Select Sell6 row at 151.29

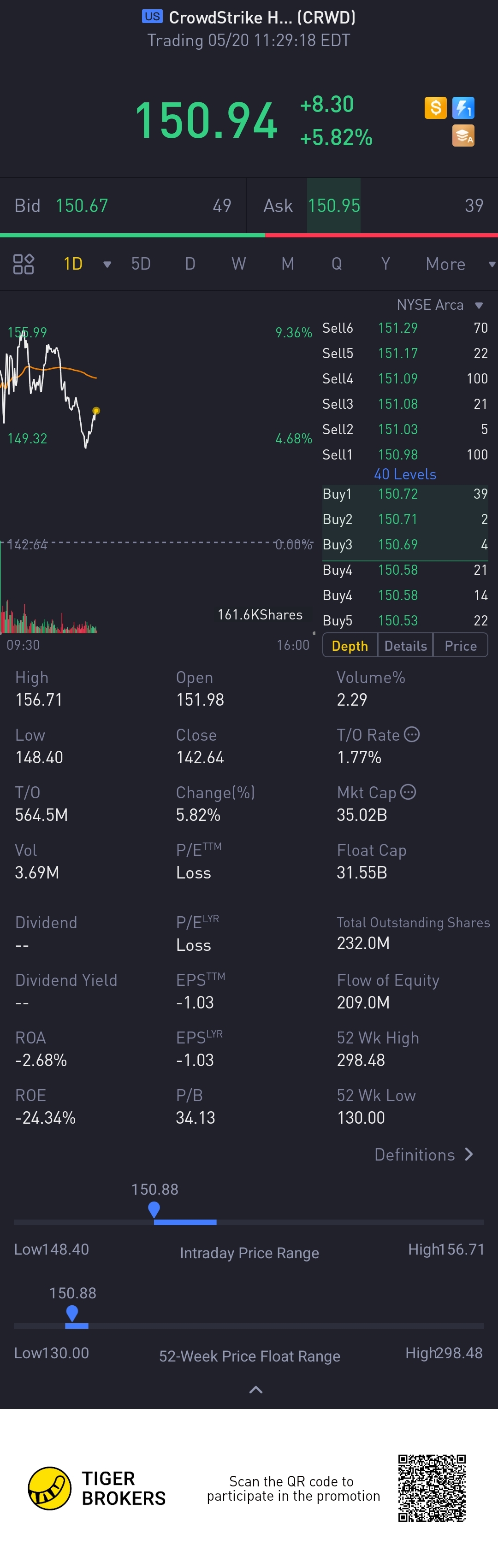tap(405, 328)
